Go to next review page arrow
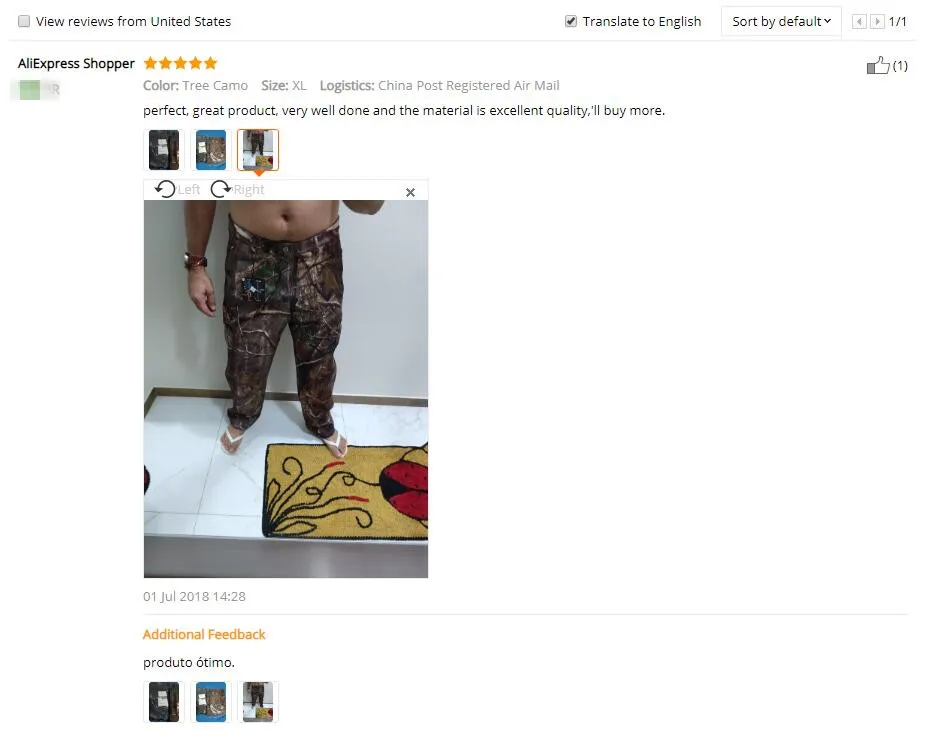938x730 pixels. coord(877,22)
